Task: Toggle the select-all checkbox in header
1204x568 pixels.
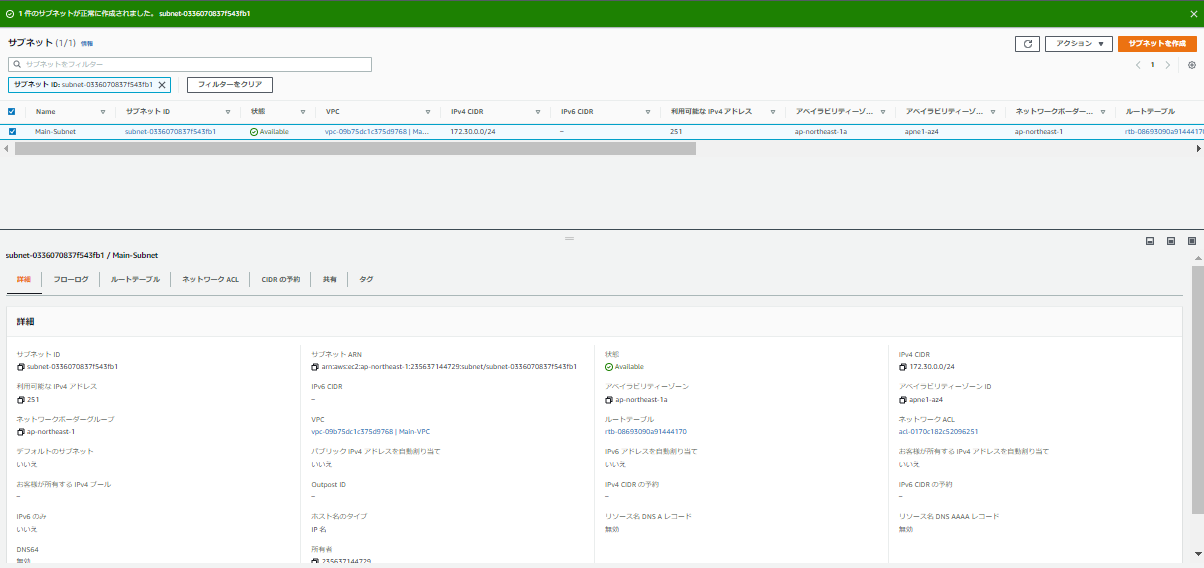Action: [x=12, y=112]
